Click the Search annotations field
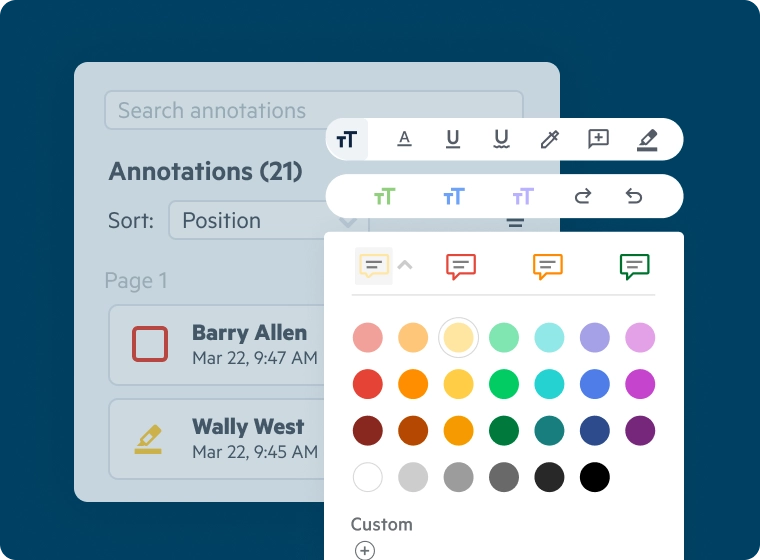Image resolution: width=760 pixels, height=560 pixels. pos(313,110)
